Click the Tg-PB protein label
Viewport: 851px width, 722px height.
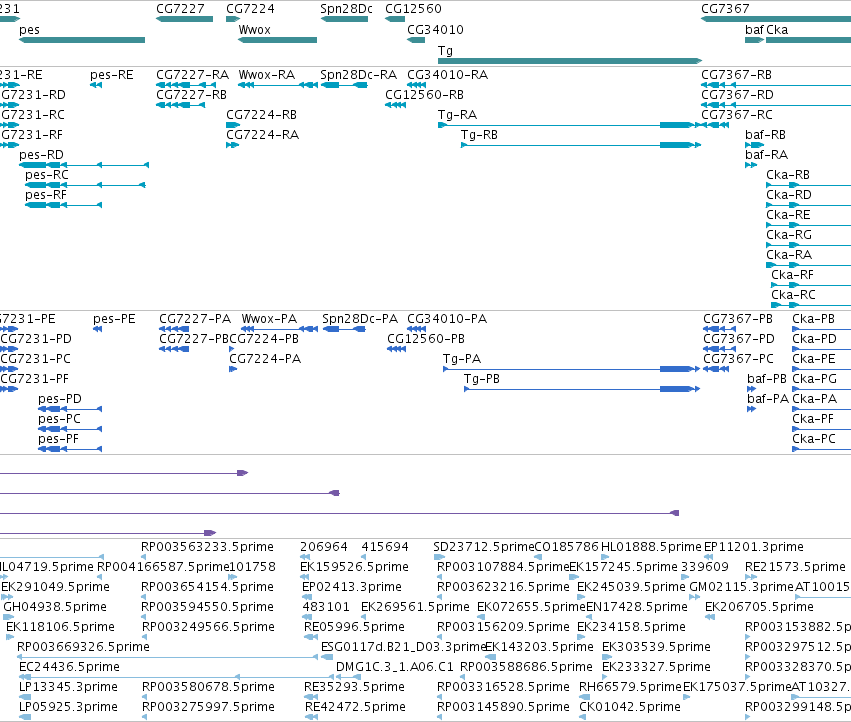[x=482, y=379]
